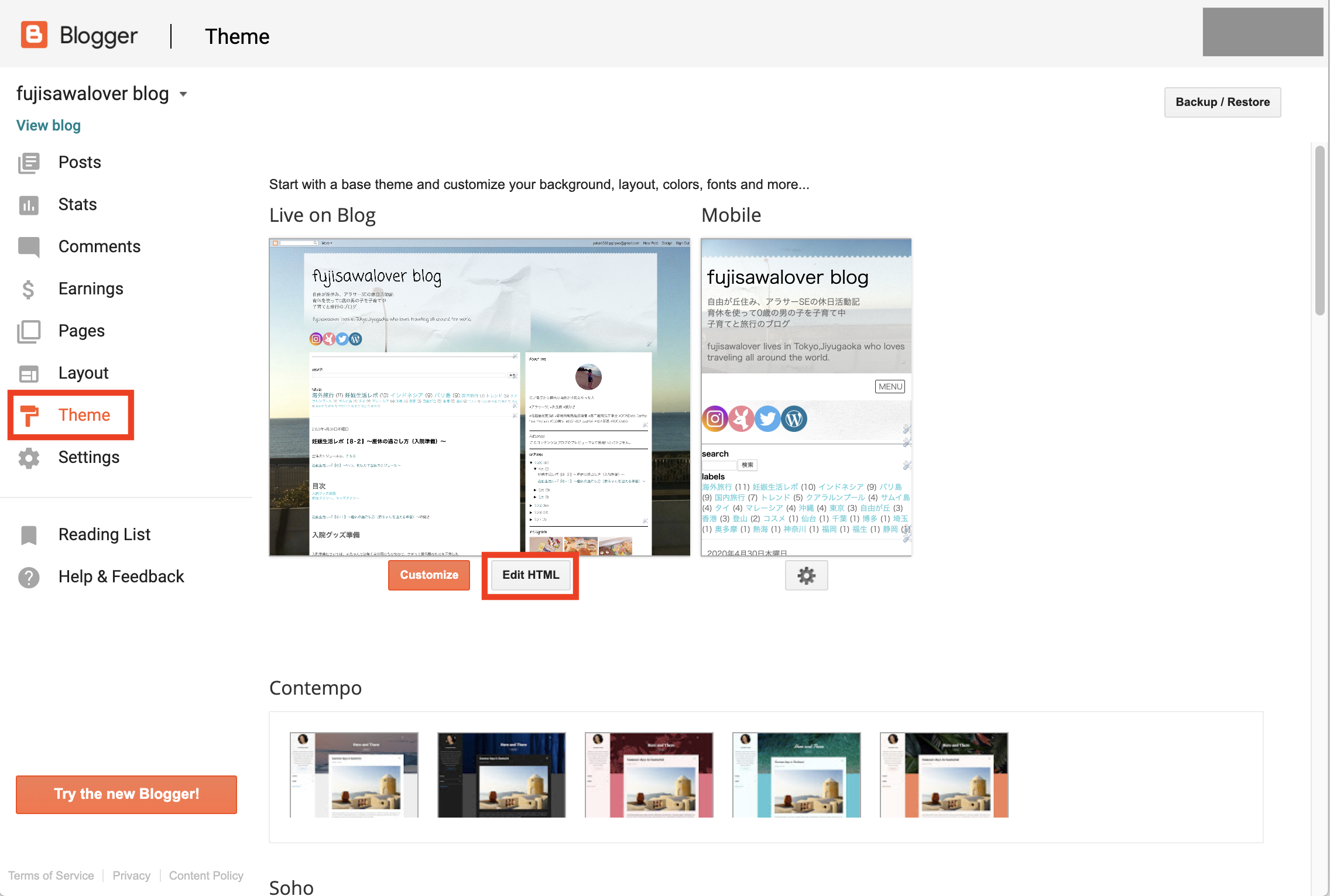Click the rabbit icon in mobile preview

(x=741, y=418)
